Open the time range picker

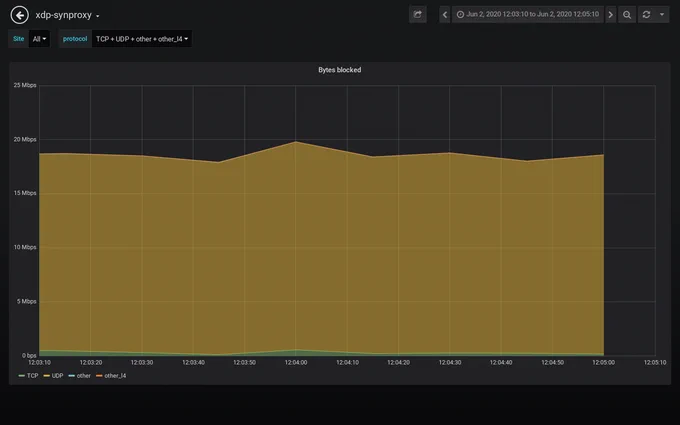click(x=528, y=14)
